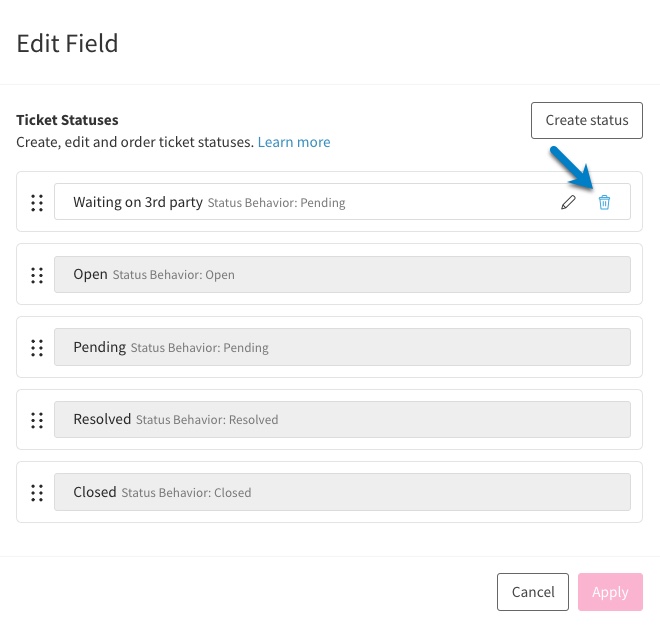Screen dimensions: 660x627
Task: Click Status Behavior: Closed text
Action: click(x=186, y=492)
